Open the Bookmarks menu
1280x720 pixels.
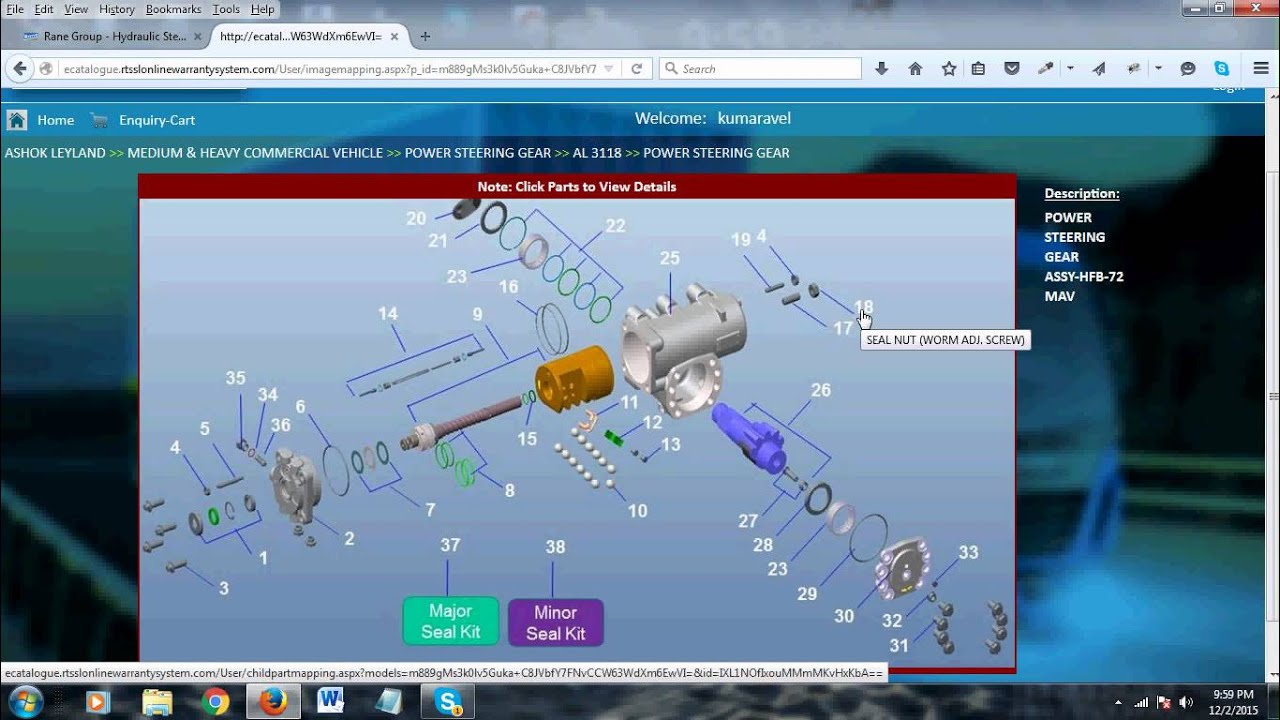click(173, 9)
